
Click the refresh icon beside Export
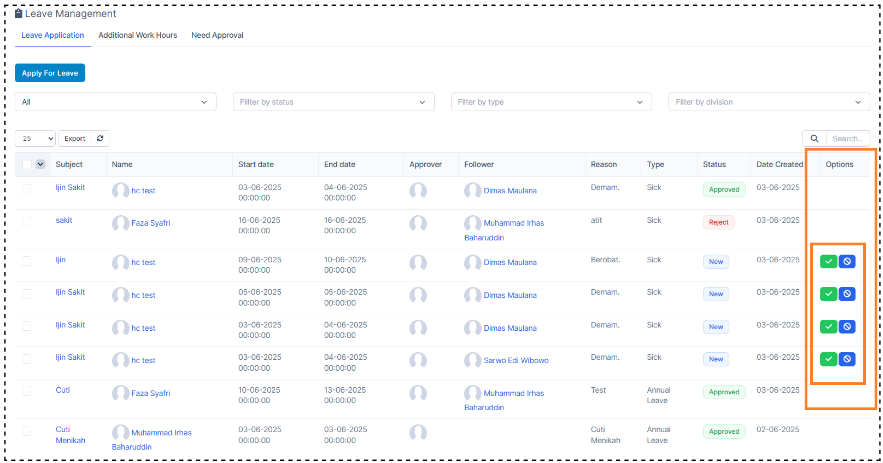click(x=100, y=139)
